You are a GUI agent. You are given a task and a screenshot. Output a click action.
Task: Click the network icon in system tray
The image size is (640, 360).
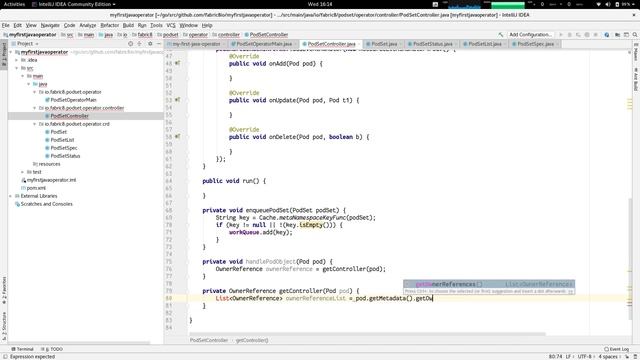(x=598, y=4)
